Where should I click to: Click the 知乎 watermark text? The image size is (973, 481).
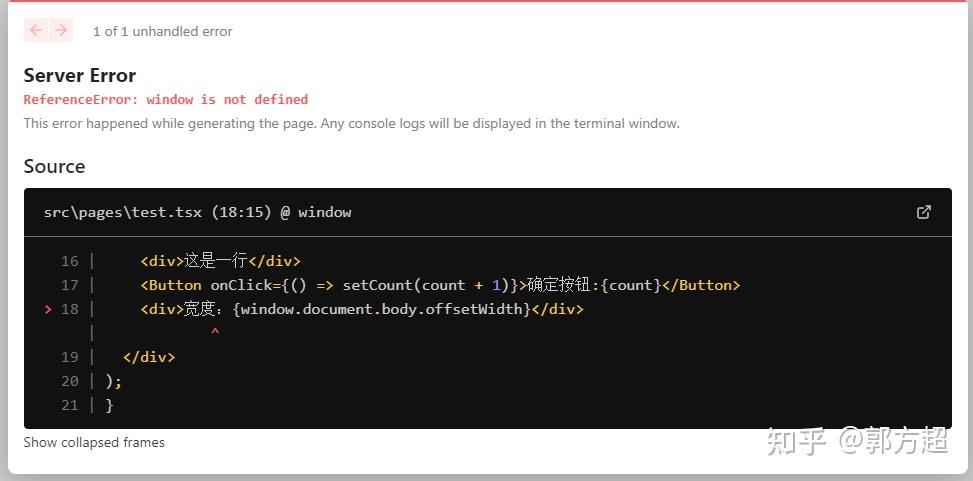coord(796,441)
